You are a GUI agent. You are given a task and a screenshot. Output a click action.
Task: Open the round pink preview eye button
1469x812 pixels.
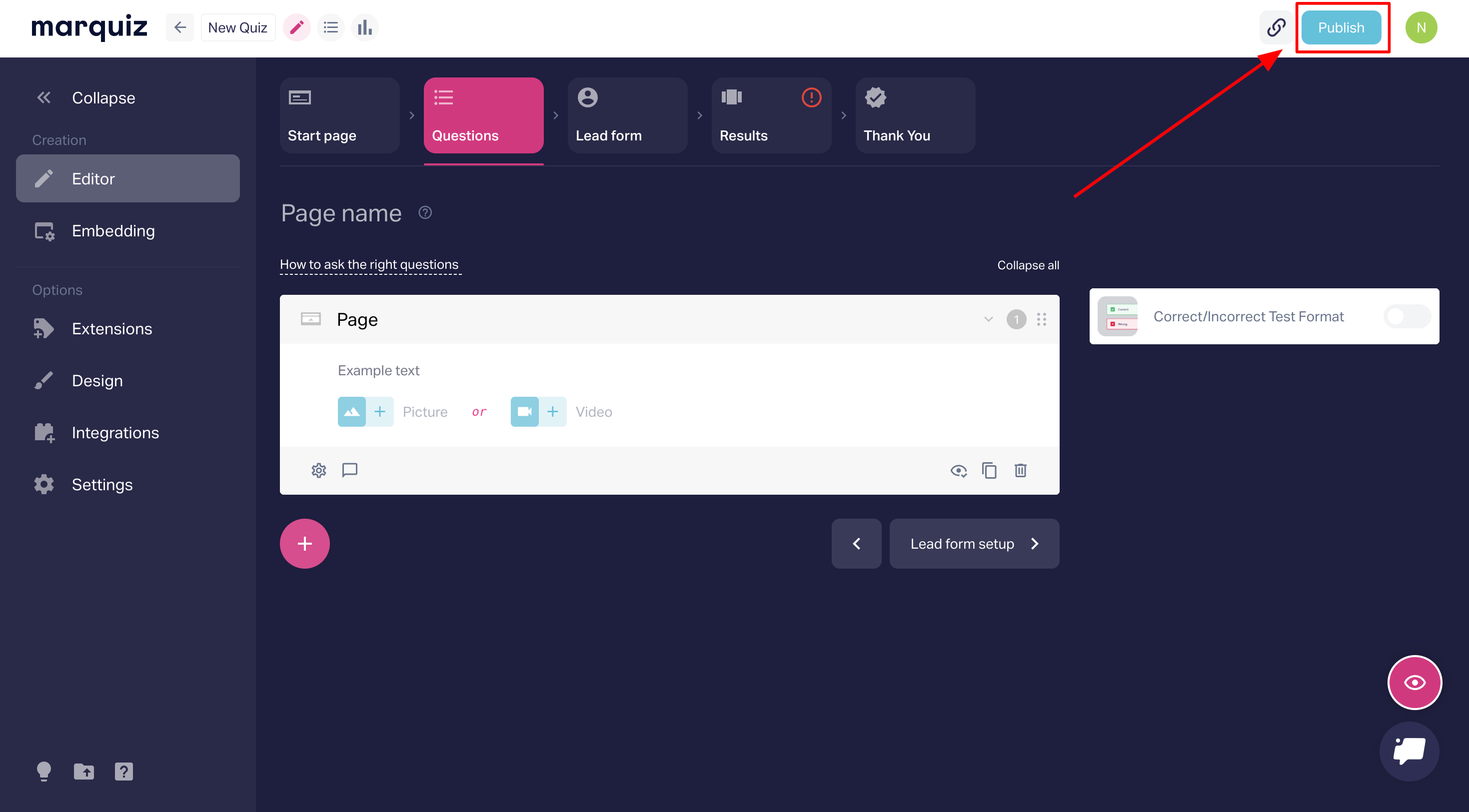[1414, 683]
